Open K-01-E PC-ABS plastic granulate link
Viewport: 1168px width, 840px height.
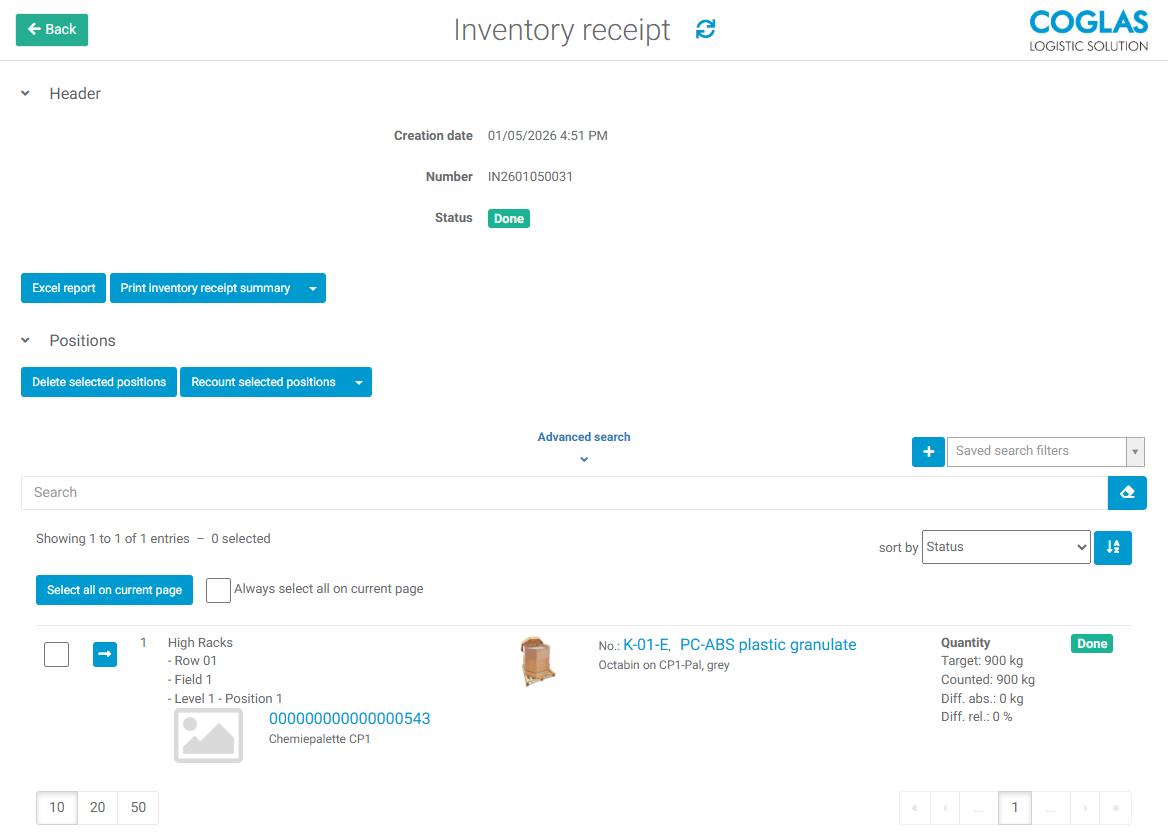(739, 645)
